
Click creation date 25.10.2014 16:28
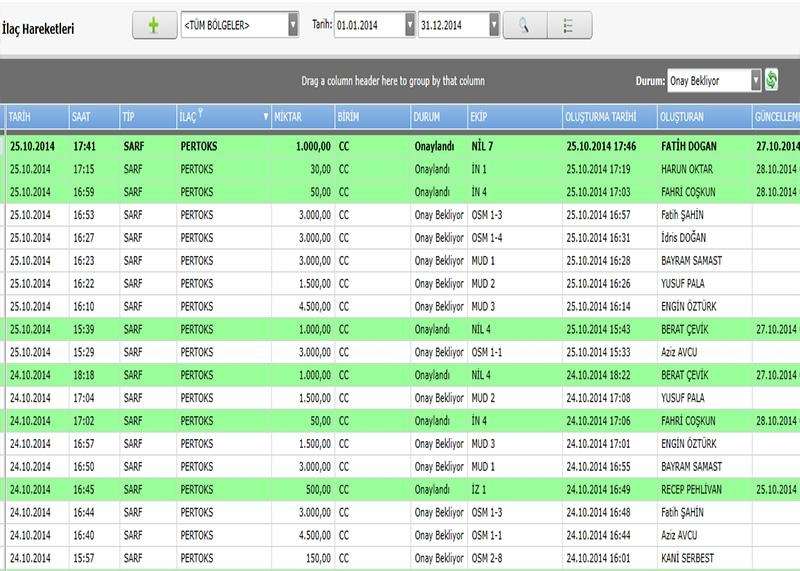coord(598,261)
